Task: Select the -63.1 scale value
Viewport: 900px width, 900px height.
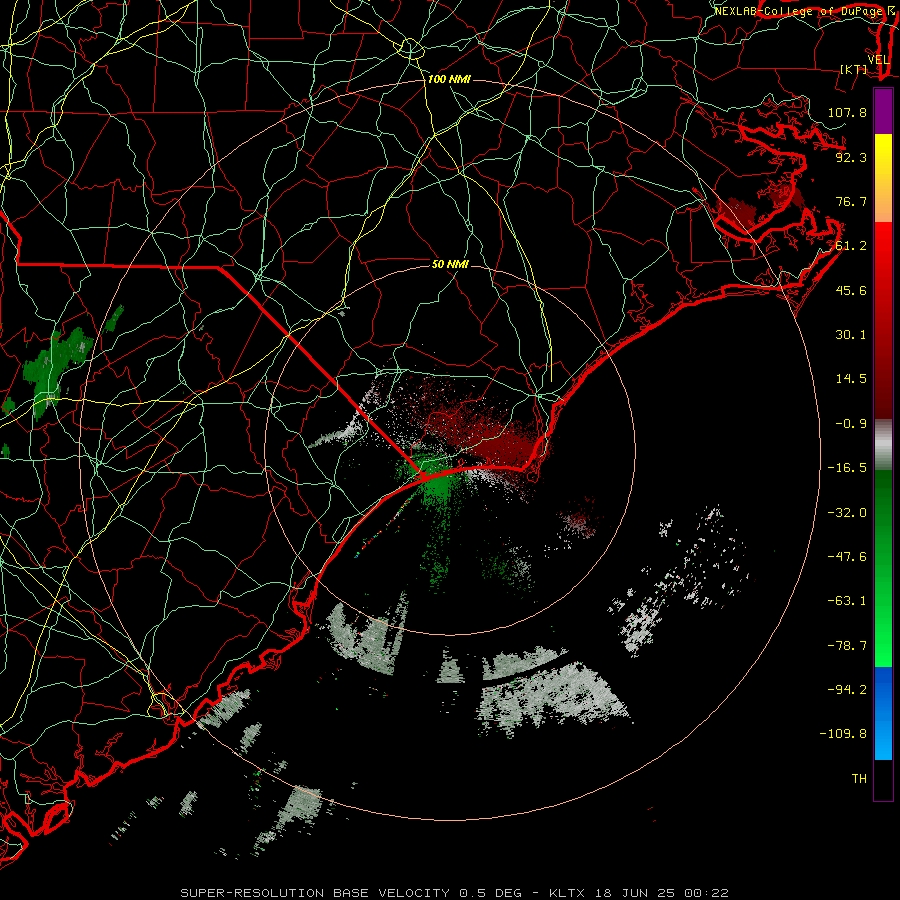Action: pyautogui.click(x=847, y=601)
